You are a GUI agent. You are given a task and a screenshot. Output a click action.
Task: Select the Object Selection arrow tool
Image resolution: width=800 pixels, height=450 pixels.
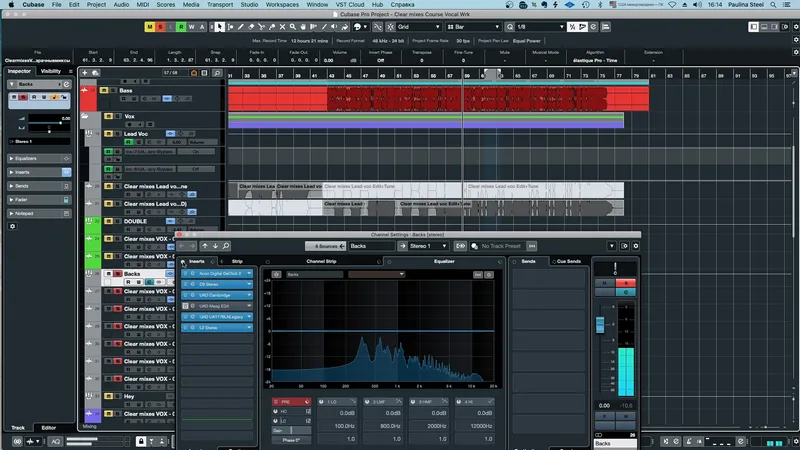tap(219, 27)
